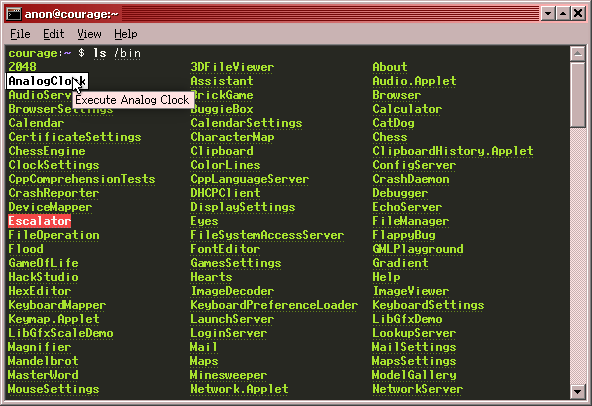Viewport: 592px width, 406px height.
Task: Open the Edit menu
Action: click(53, 34)
